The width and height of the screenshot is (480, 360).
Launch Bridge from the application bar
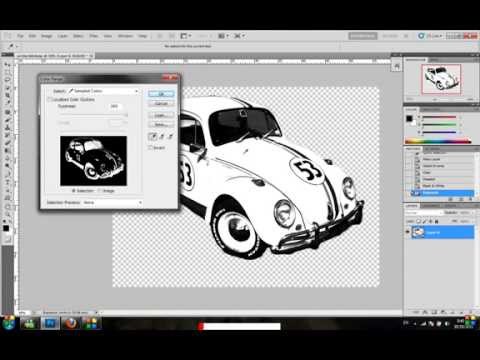[x=160, y=36]
